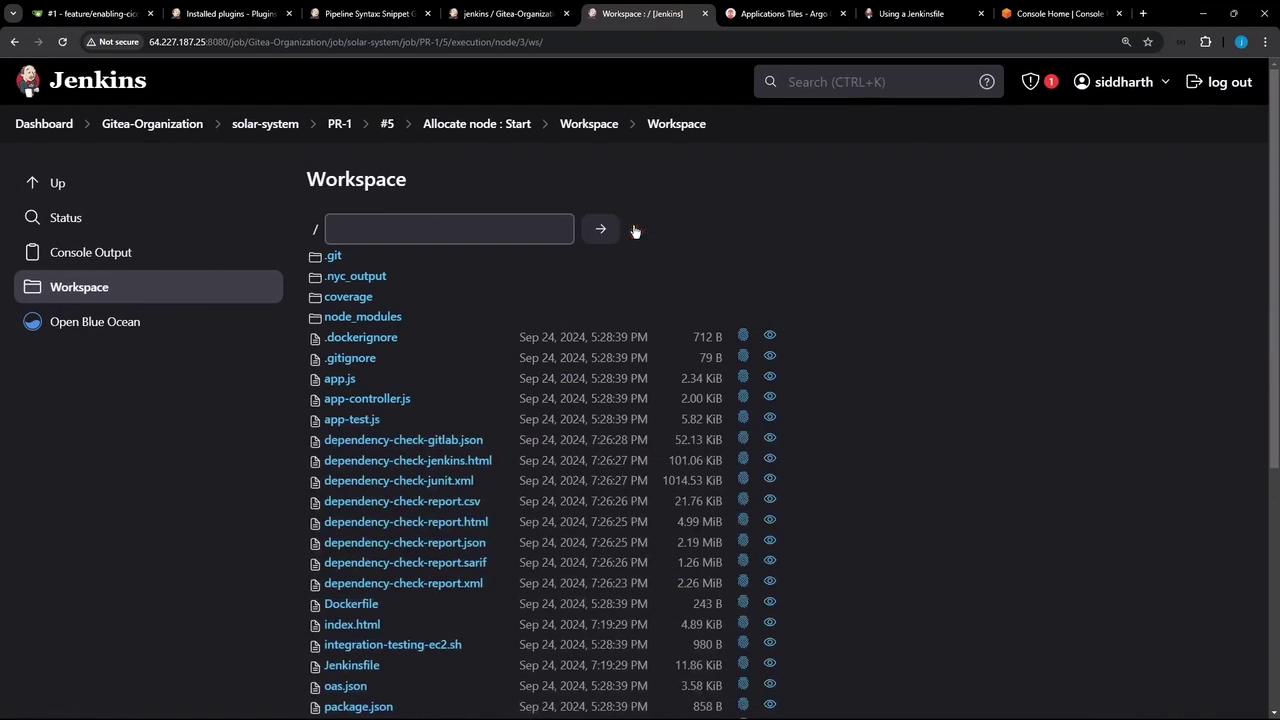View index.html using its eye icon
Image resolution: width=1280 pixels, height=720 pixels.
[x=770, y=623]
